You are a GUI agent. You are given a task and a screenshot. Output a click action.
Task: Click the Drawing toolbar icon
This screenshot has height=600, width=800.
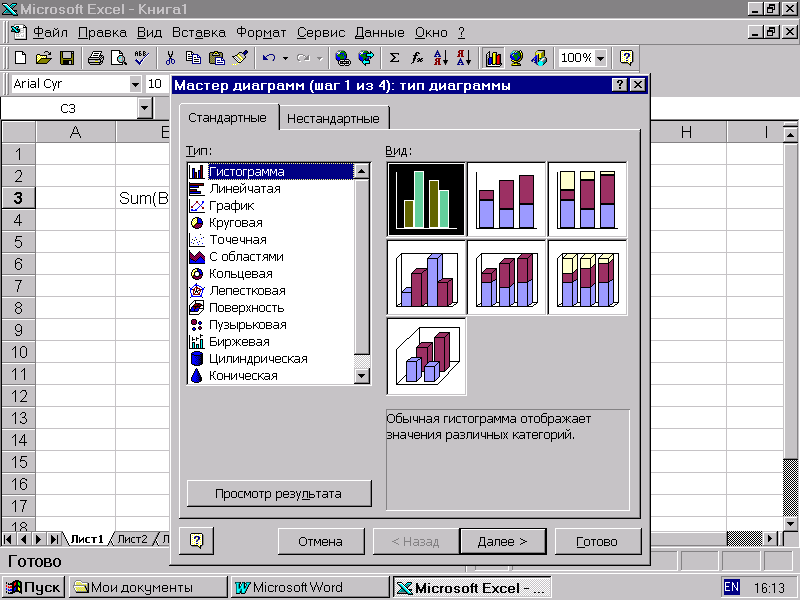pyautogui.click(x=539, y=58)
